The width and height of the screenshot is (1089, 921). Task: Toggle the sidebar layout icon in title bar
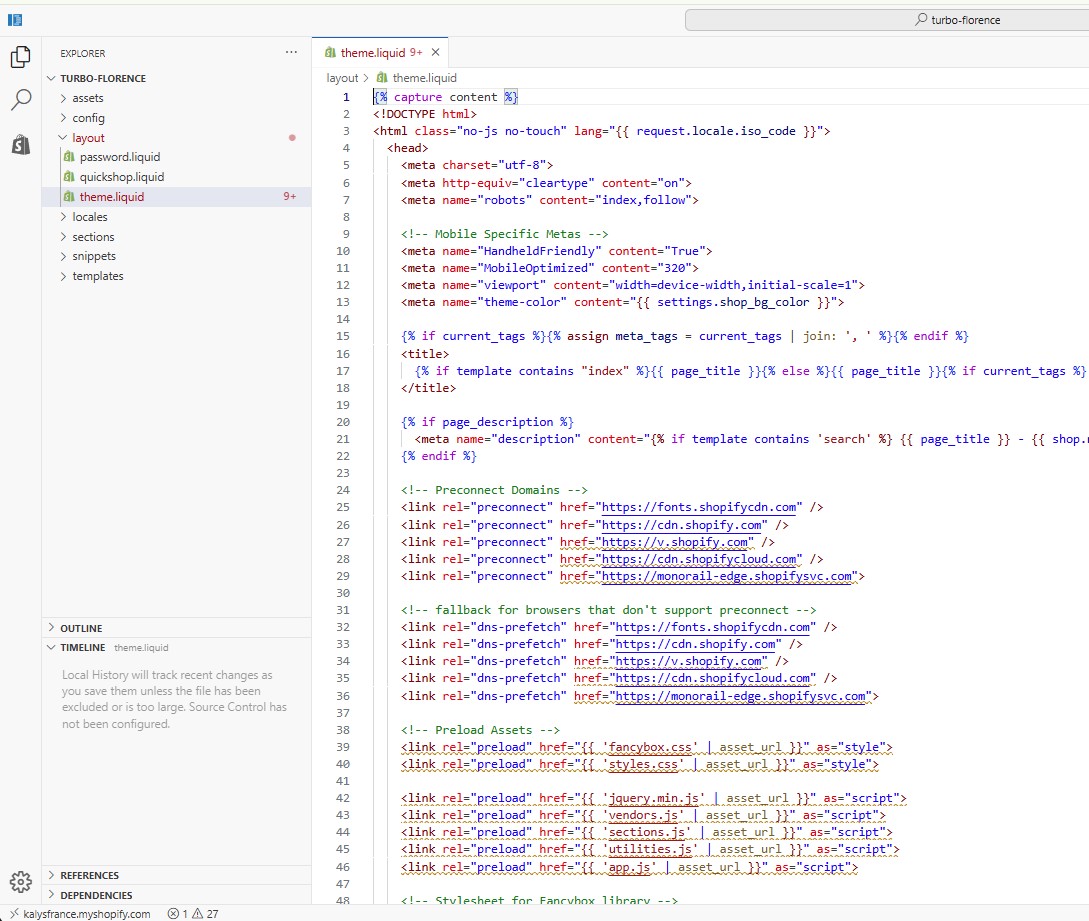15,19
